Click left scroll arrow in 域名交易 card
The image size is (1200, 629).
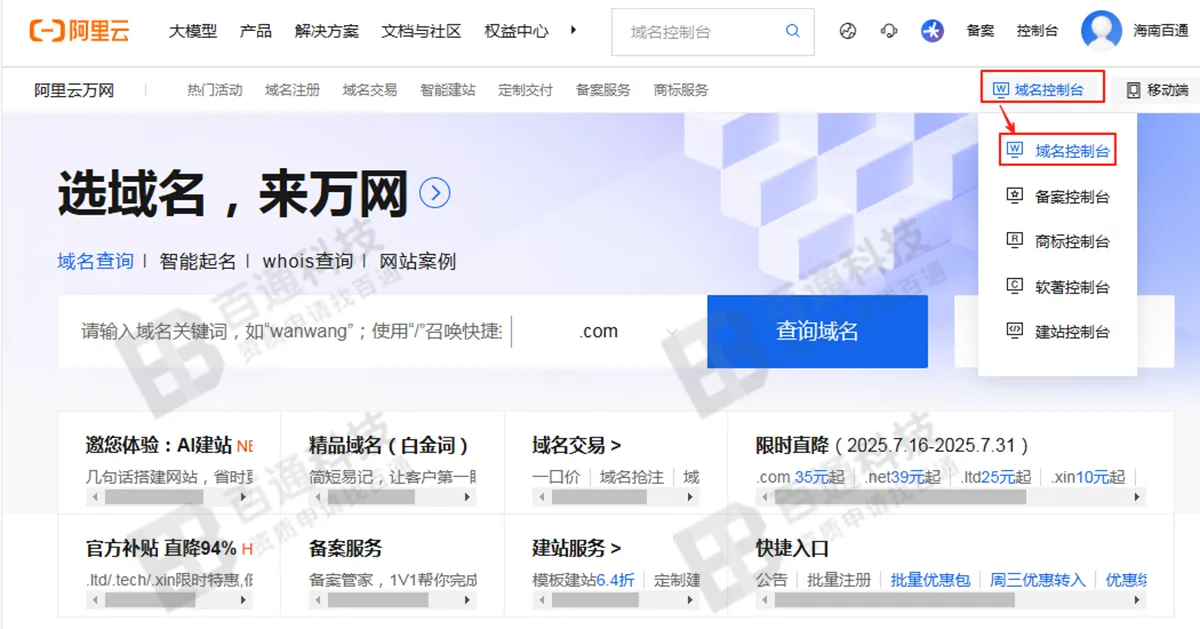click(541, 497)
